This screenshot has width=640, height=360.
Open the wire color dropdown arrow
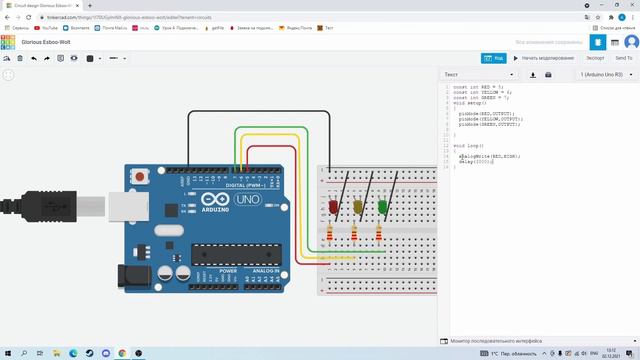(100, 58)
